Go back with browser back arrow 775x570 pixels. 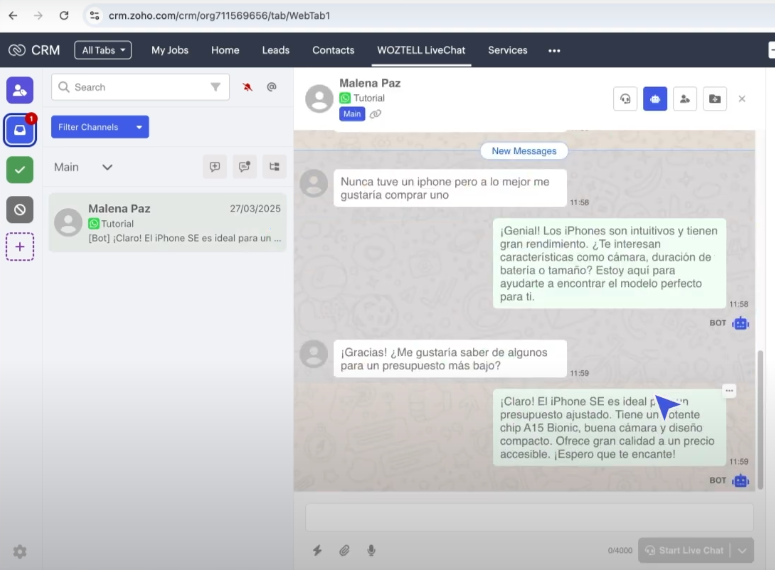click(x=13, y=15)
